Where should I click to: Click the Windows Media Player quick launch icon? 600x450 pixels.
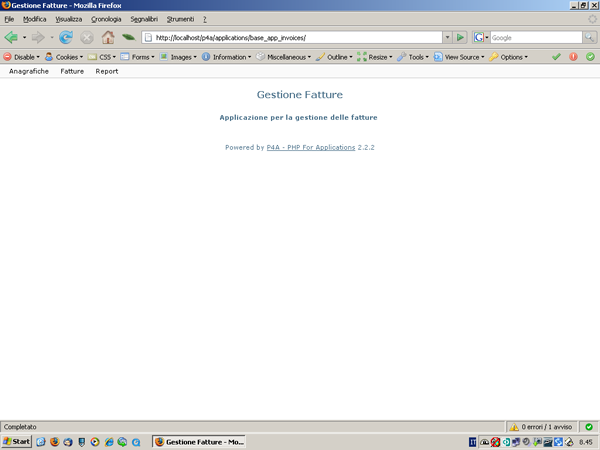[x=95, y=442]
